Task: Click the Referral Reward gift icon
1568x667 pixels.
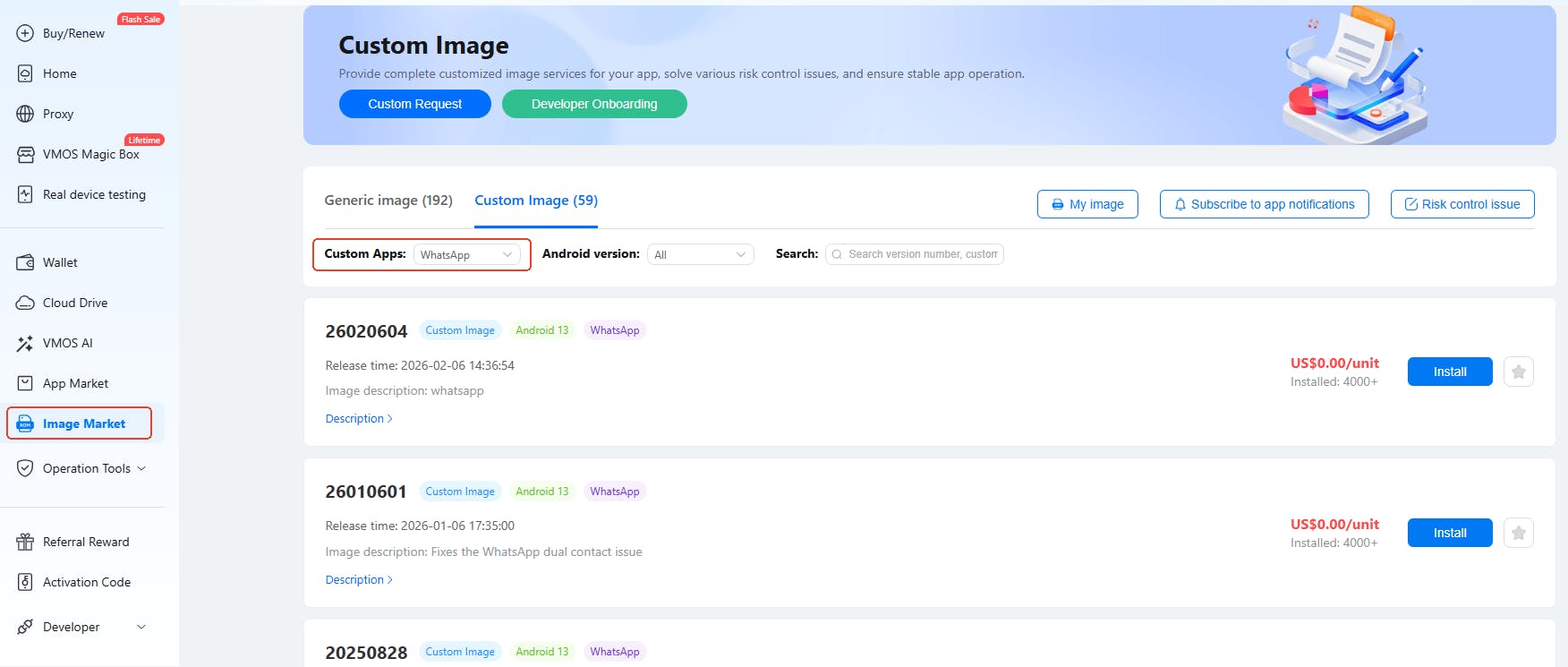Action: point(25,542)
